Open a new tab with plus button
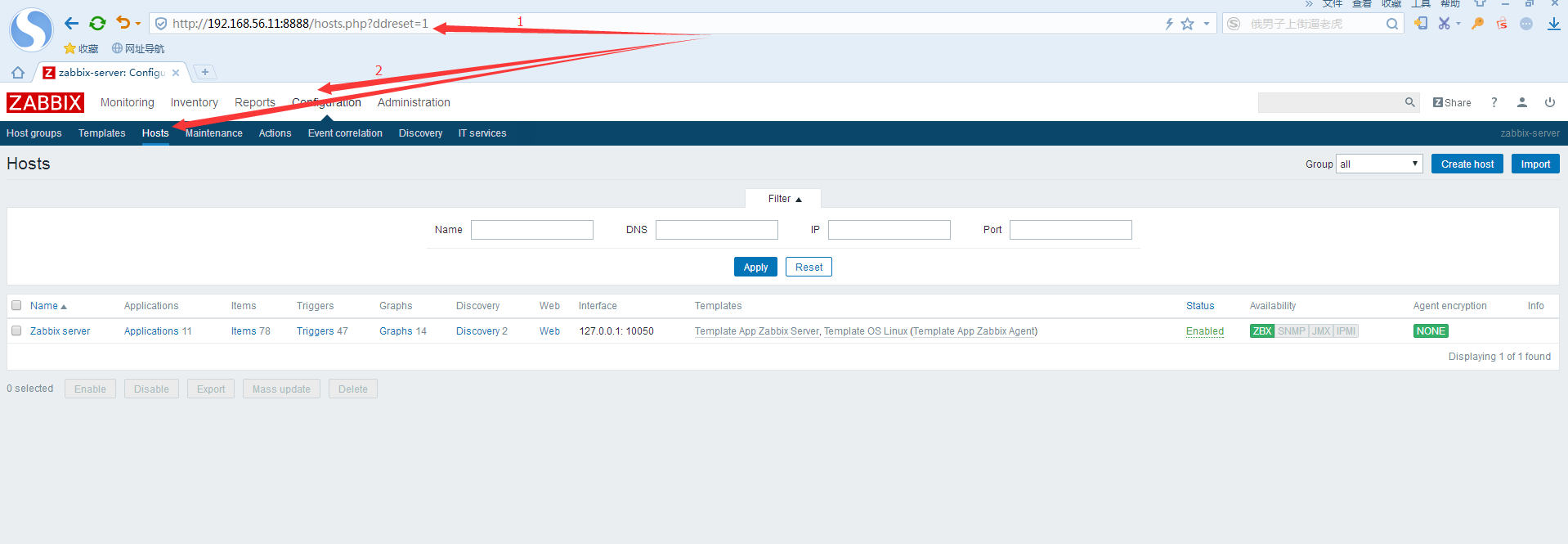 click(205, 72)
